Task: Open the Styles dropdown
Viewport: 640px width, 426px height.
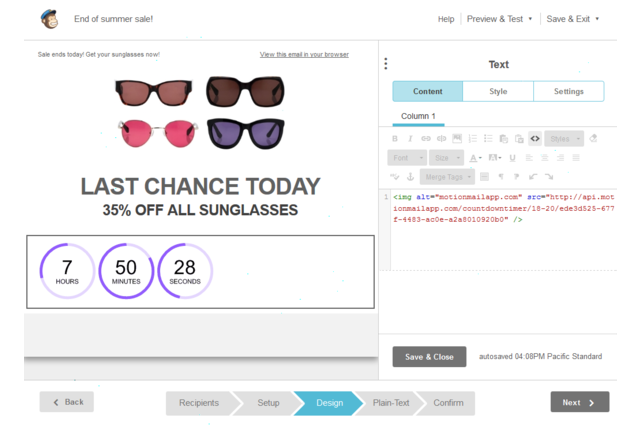Action: click(564, 139)
